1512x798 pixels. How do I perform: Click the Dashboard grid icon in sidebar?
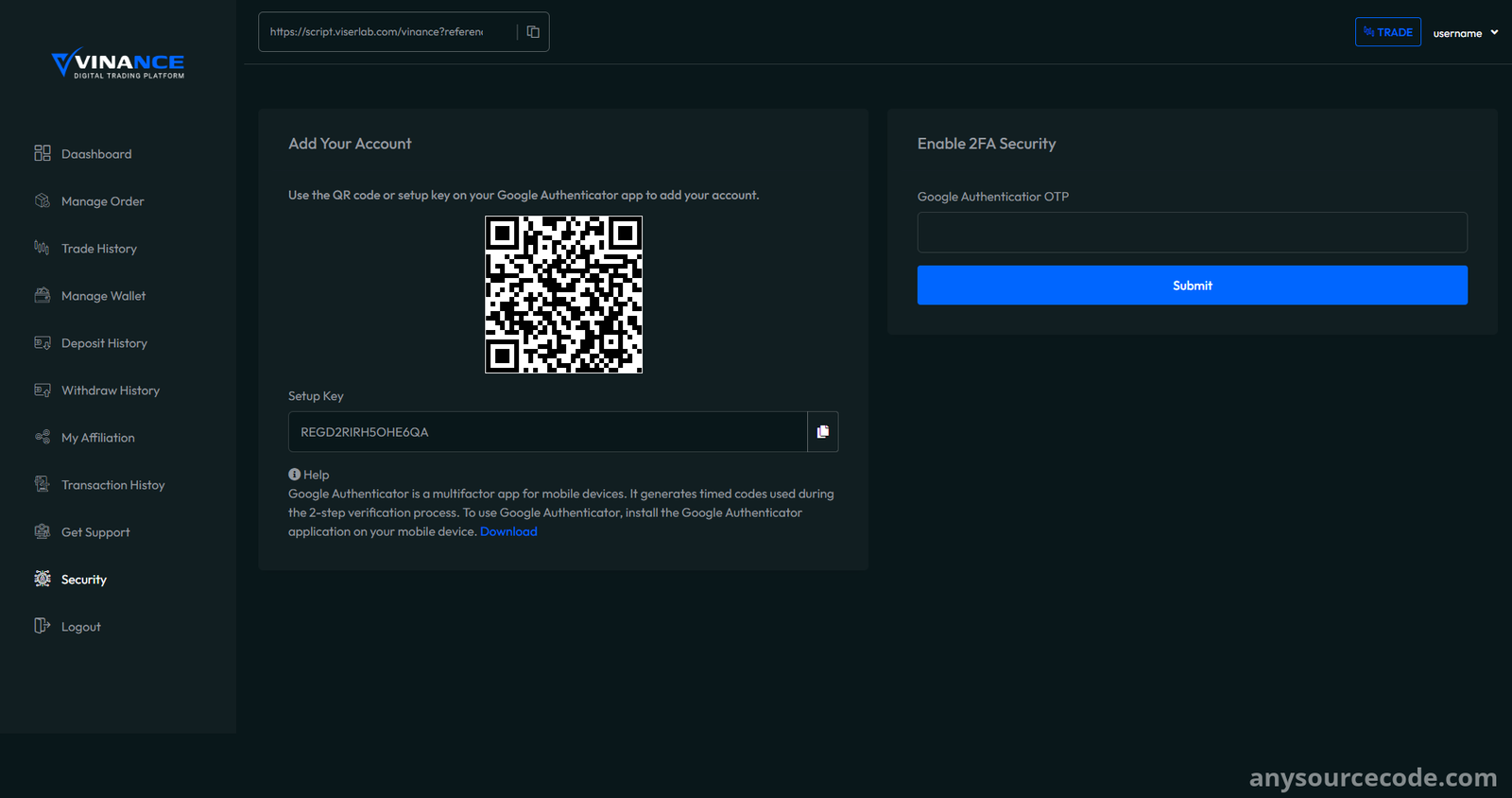[x=43, y=153]
